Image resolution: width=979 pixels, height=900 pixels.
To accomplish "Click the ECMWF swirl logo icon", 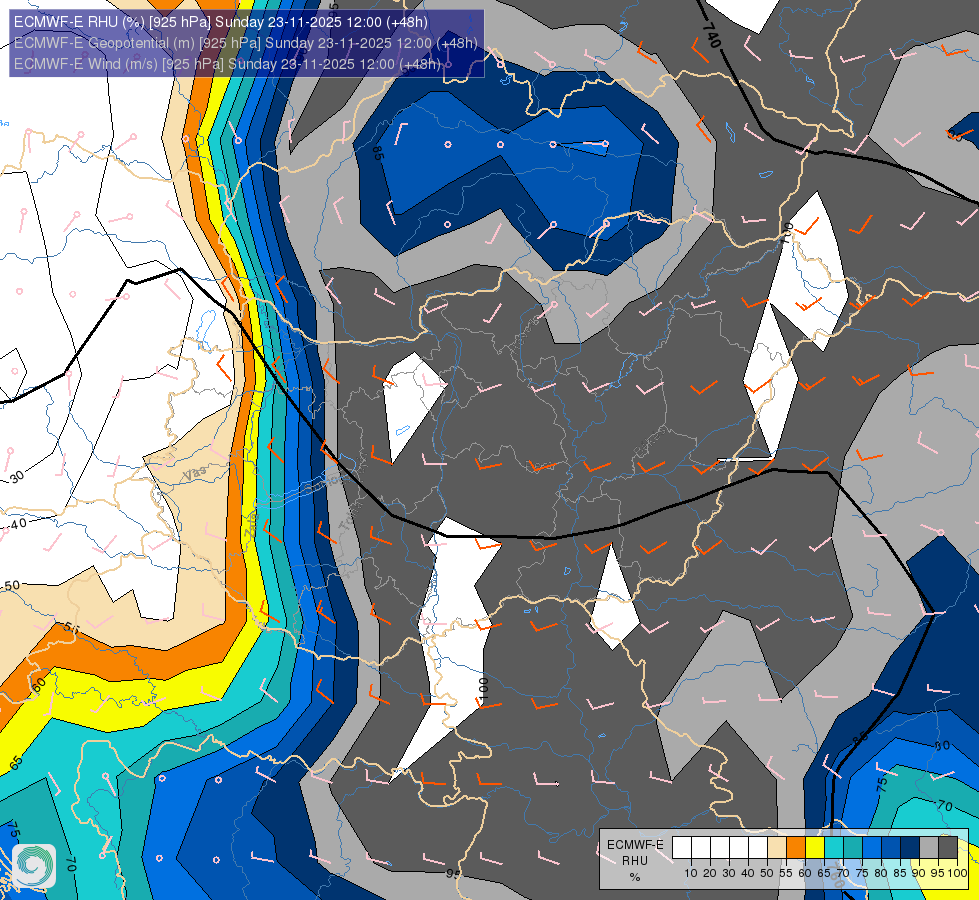I will [x=34, y=866].
